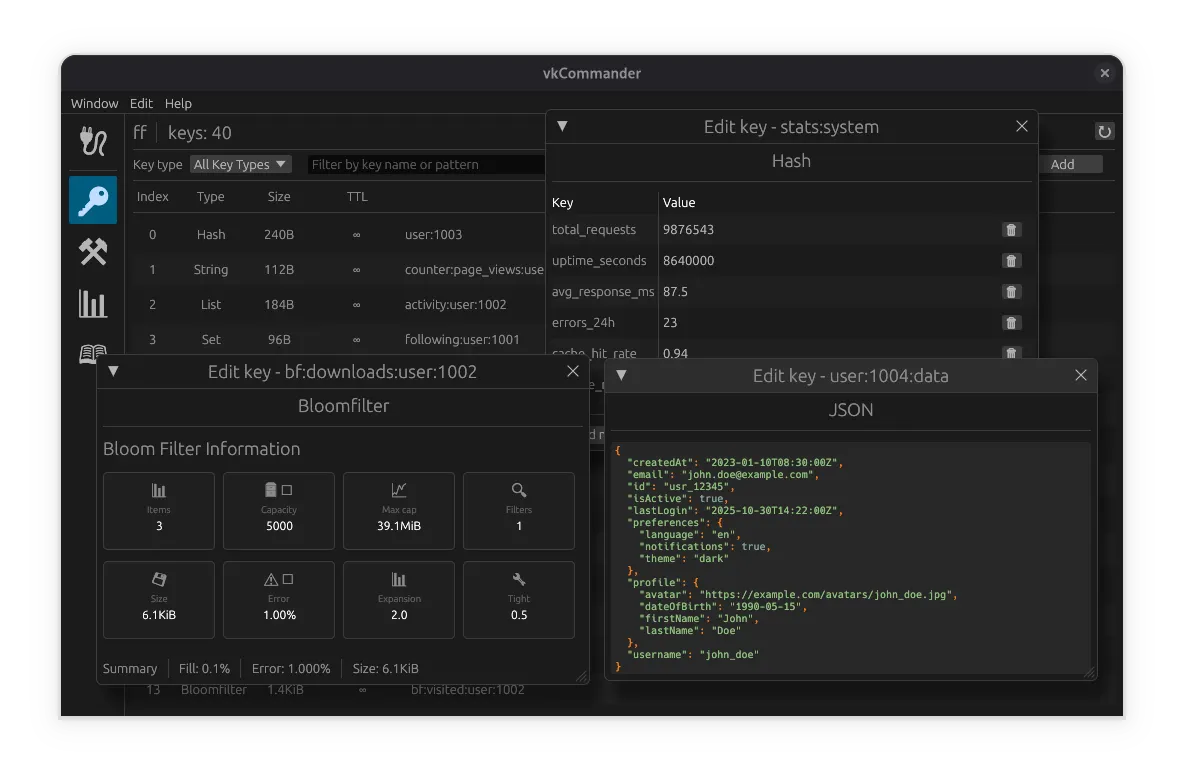Click the keys: 40 counter label
This screenshot has width=1184, height=783.
[199, 133]
